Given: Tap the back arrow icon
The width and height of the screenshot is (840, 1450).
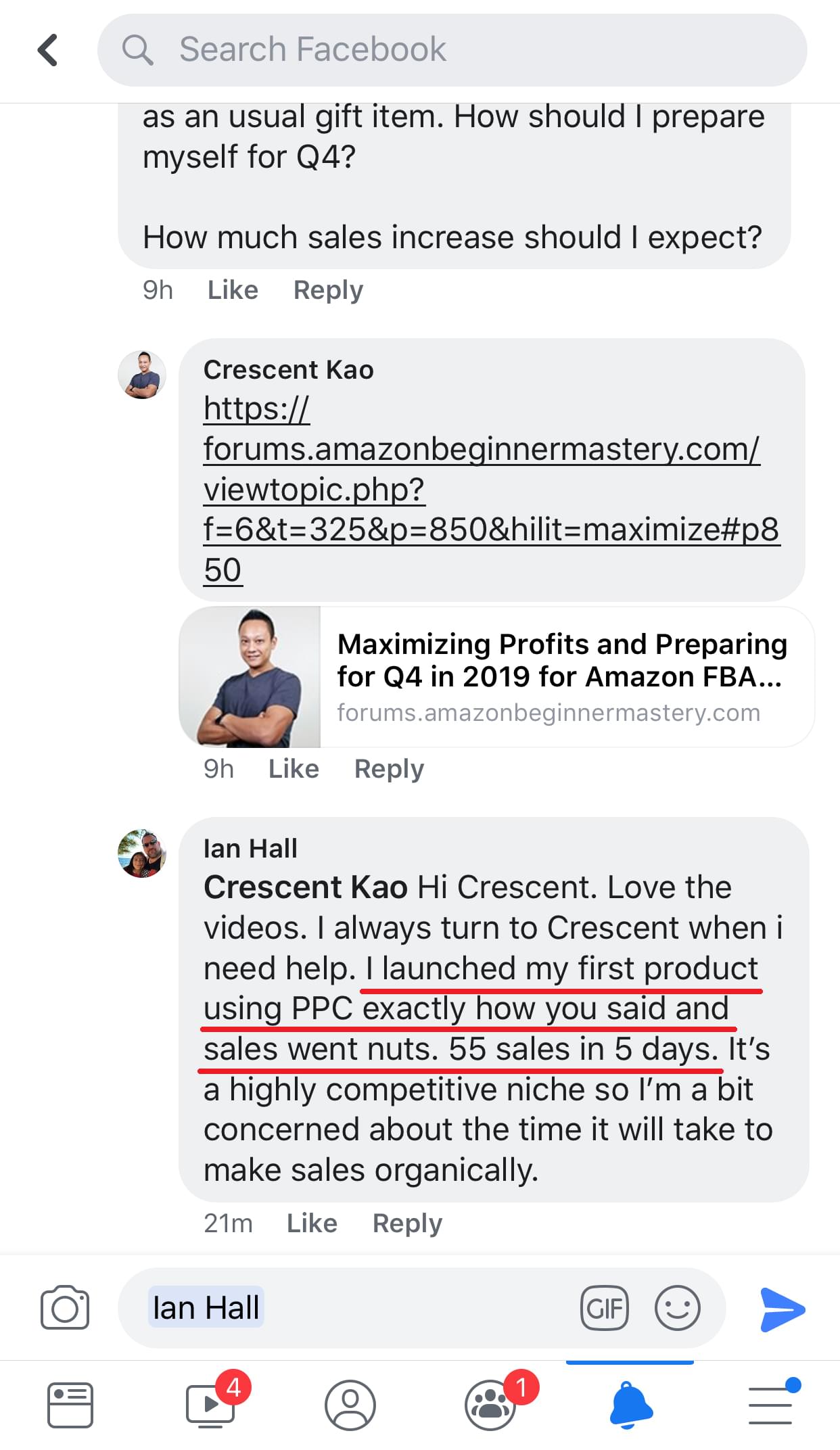Looking at the screenshot, I should [47, 50].
